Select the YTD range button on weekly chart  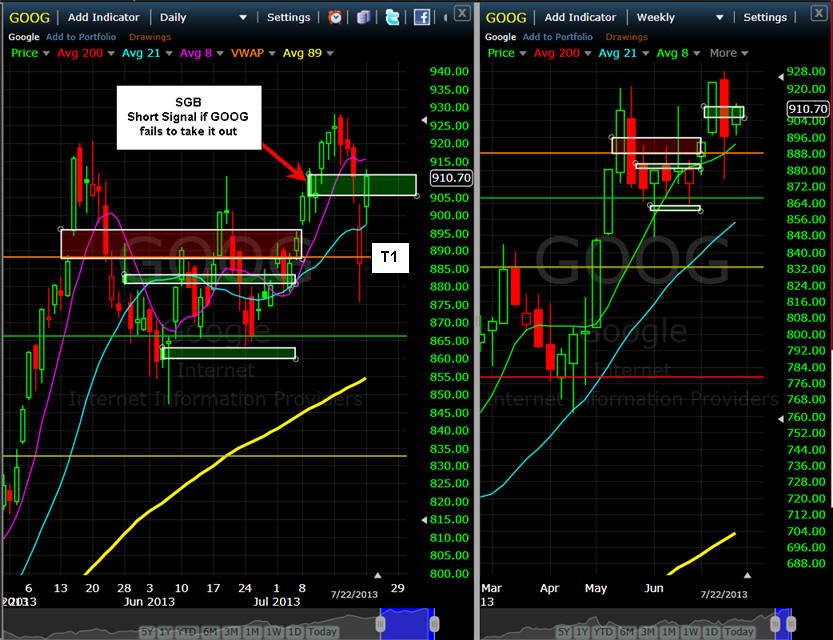[603, 632]
